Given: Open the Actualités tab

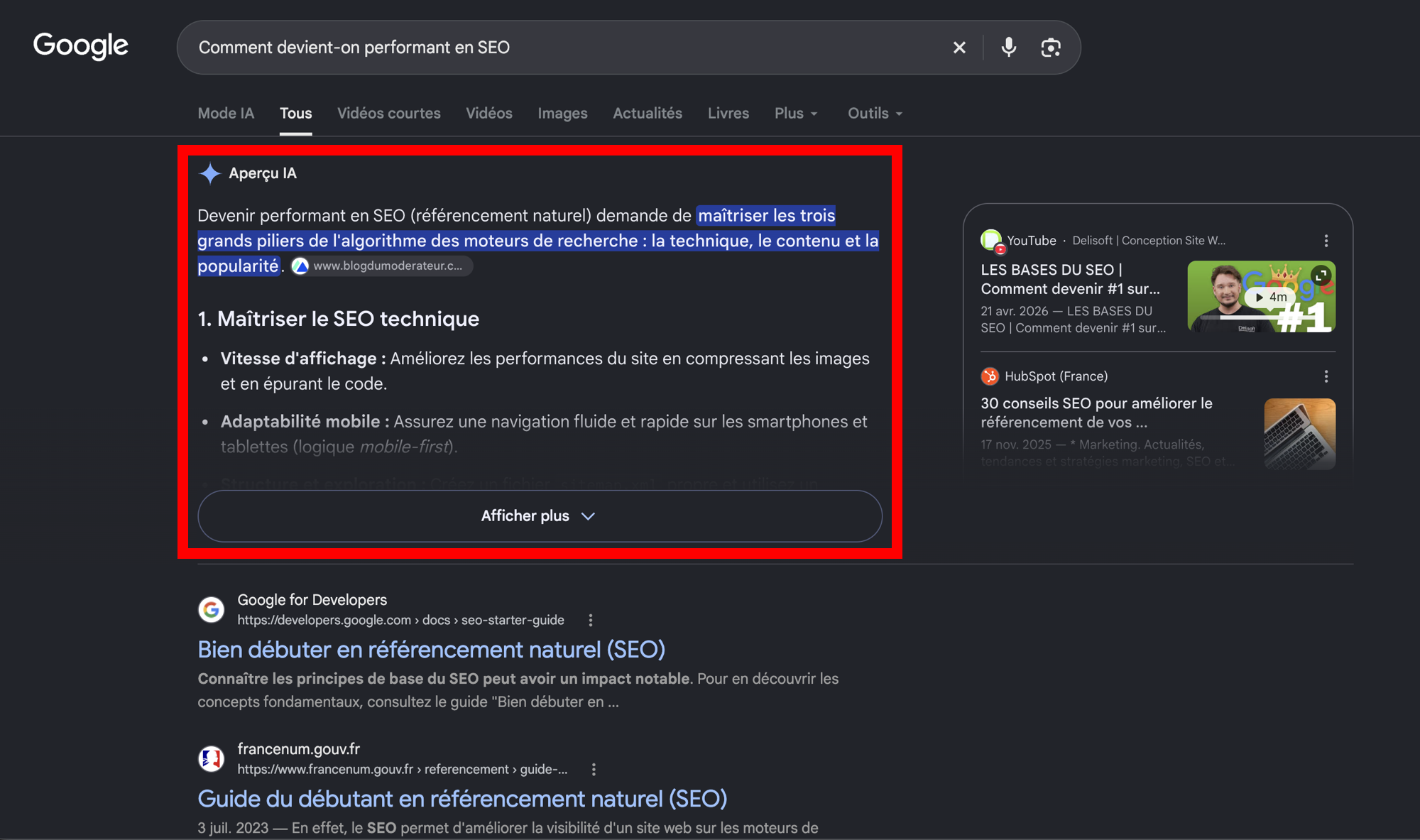Looking at the screenshot, I should 648,114.
